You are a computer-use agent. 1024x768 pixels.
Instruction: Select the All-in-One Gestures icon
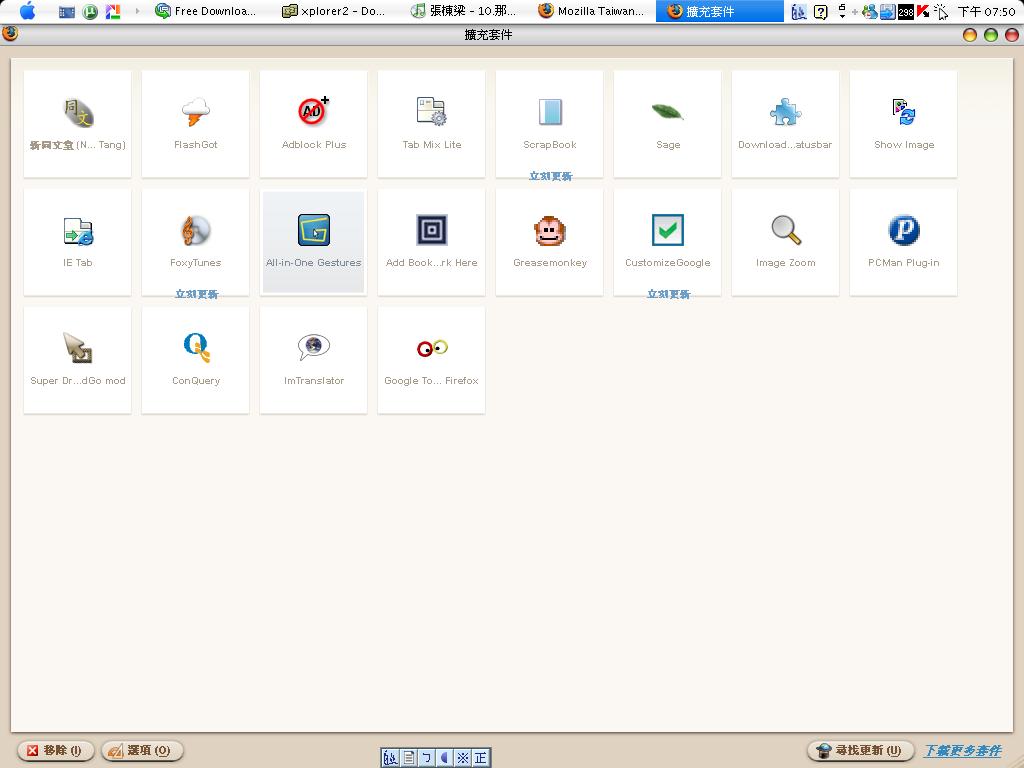(314, 230)
